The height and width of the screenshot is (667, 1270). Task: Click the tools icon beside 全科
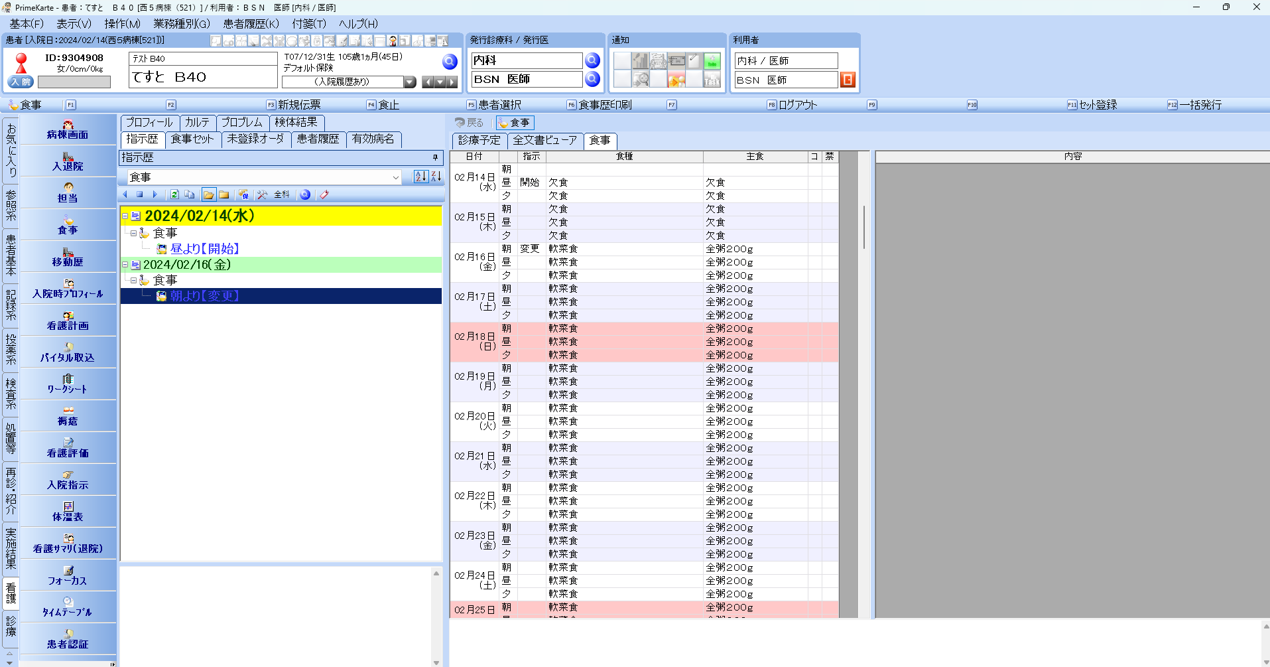point(262,195)
